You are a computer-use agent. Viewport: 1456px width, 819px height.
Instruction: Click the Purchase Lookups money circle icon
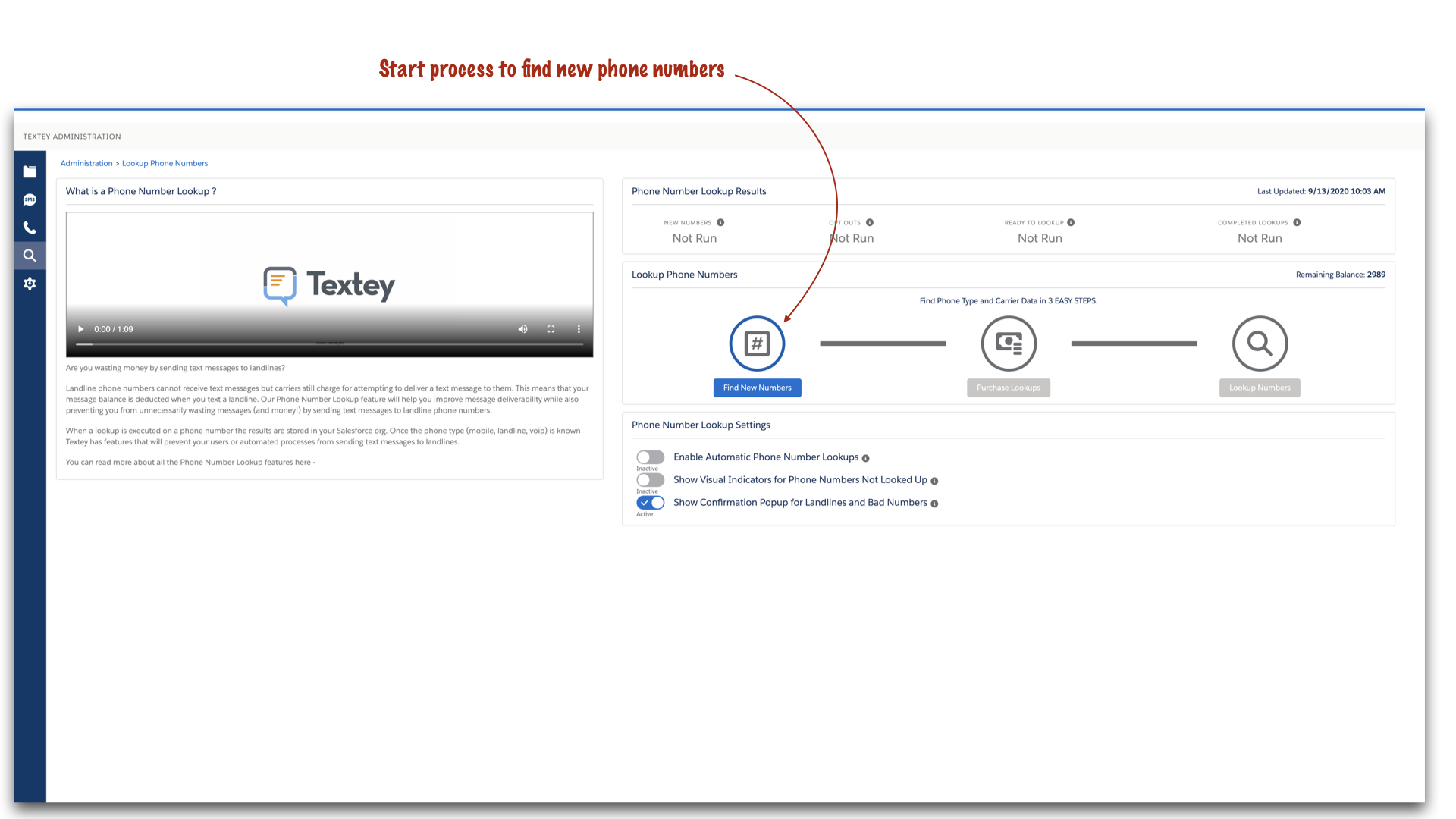pyautogui.click(x=1009, y=344)
